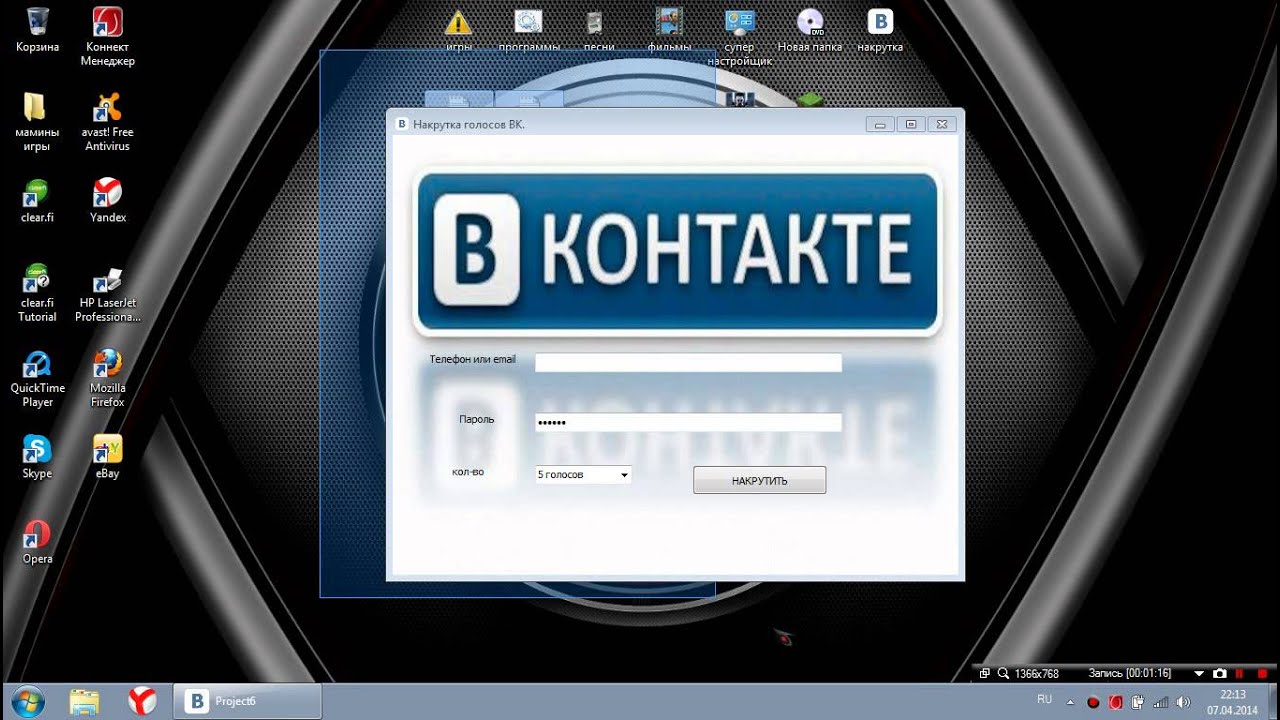The height and width of the screenshot is (720, 1280).
Task: Close the Накрутка голосов ВК window
Action: click(x=942, y=124)
